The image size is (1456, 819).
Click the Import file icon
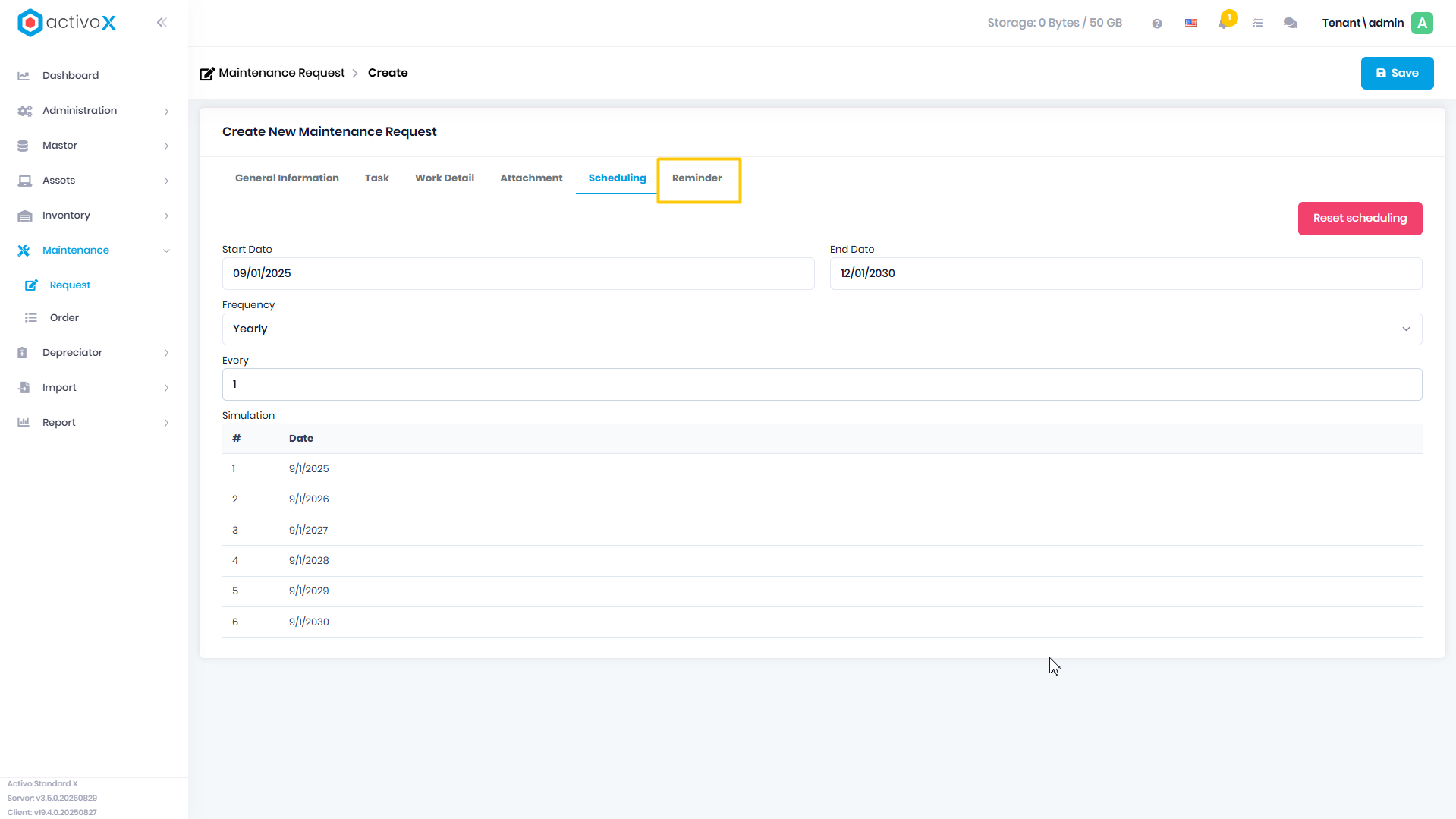(x=24, y=388)
